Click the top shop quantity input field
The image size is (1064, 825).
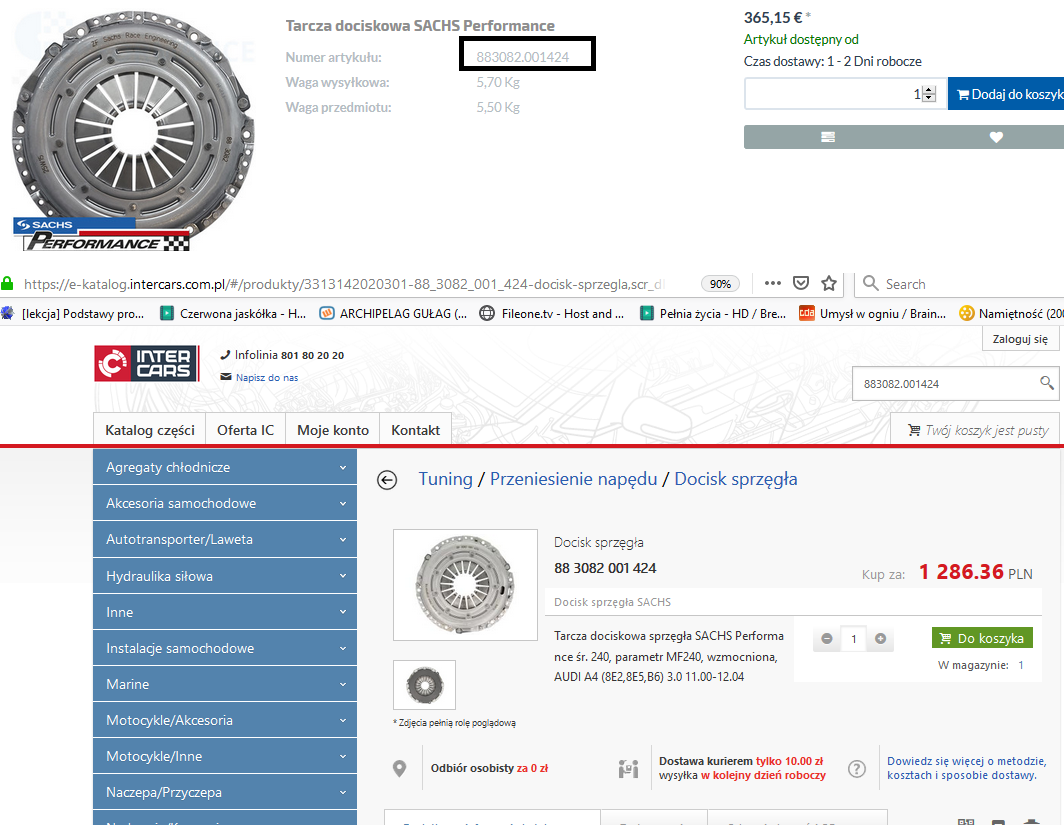click(846, 94)
